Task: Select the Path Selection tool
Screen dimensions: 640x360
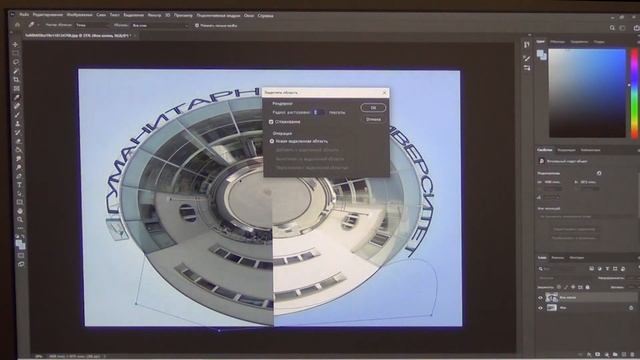Action: pyautogui.click(x=19, y=193)
